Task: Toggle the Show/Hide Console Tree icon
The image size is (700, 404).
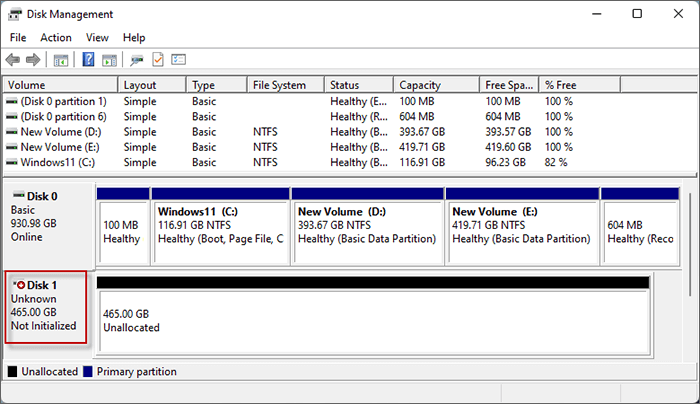Action: point(61,60)
